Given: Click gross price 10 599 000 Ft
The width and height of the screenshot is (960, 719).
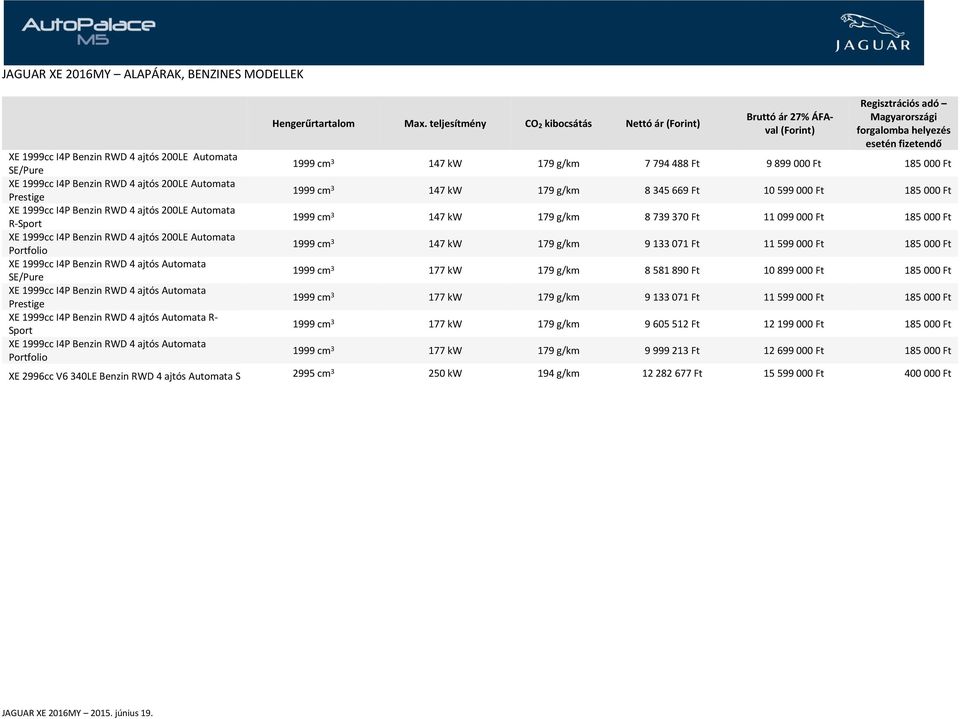Looking at the screenshot, I should (793, 190).
